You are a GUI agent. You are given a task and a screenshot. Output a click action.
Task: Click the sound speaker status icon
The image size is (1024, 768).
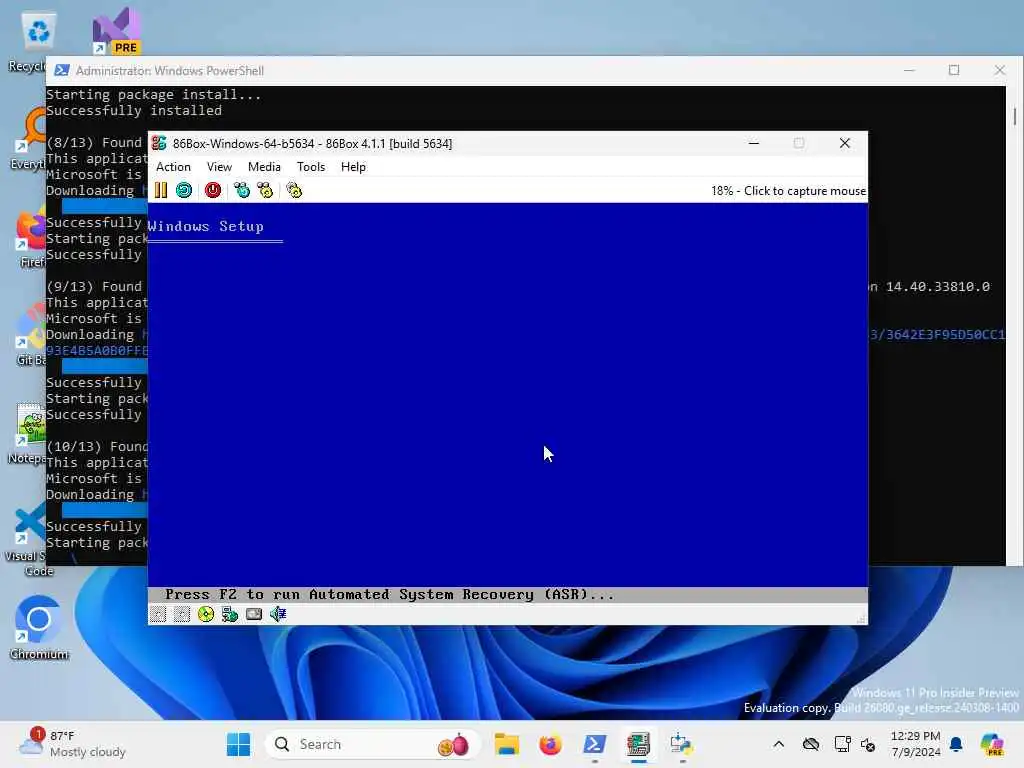[278, 614]
